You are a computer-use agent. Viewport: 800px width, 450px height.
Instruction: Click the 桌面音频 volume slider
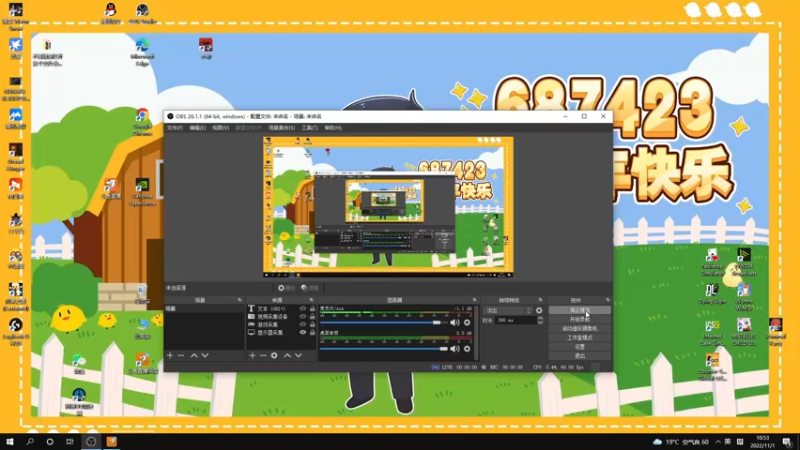point(384,349)
